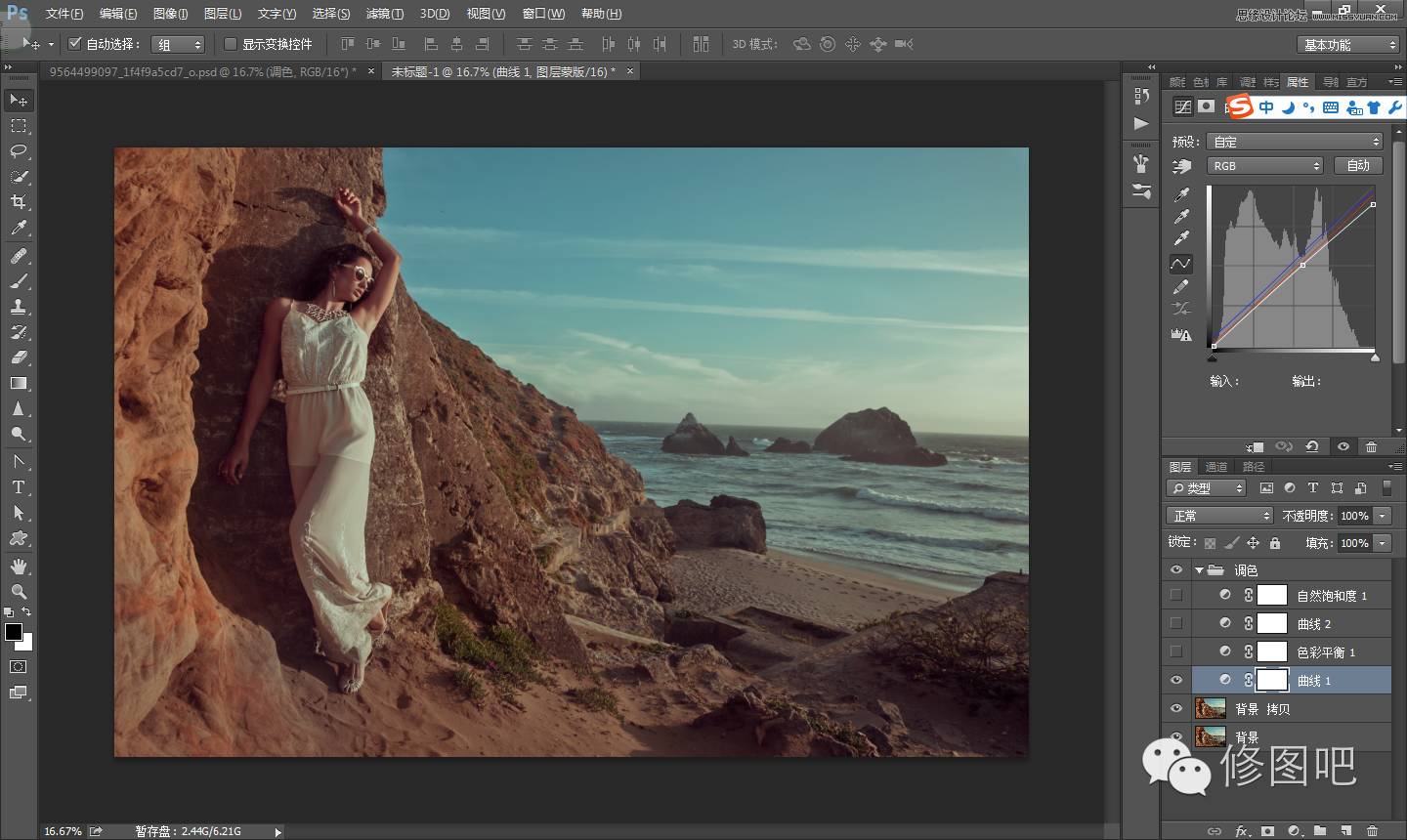Collapse the 调色 group triangle

(x=1198, y=570)
